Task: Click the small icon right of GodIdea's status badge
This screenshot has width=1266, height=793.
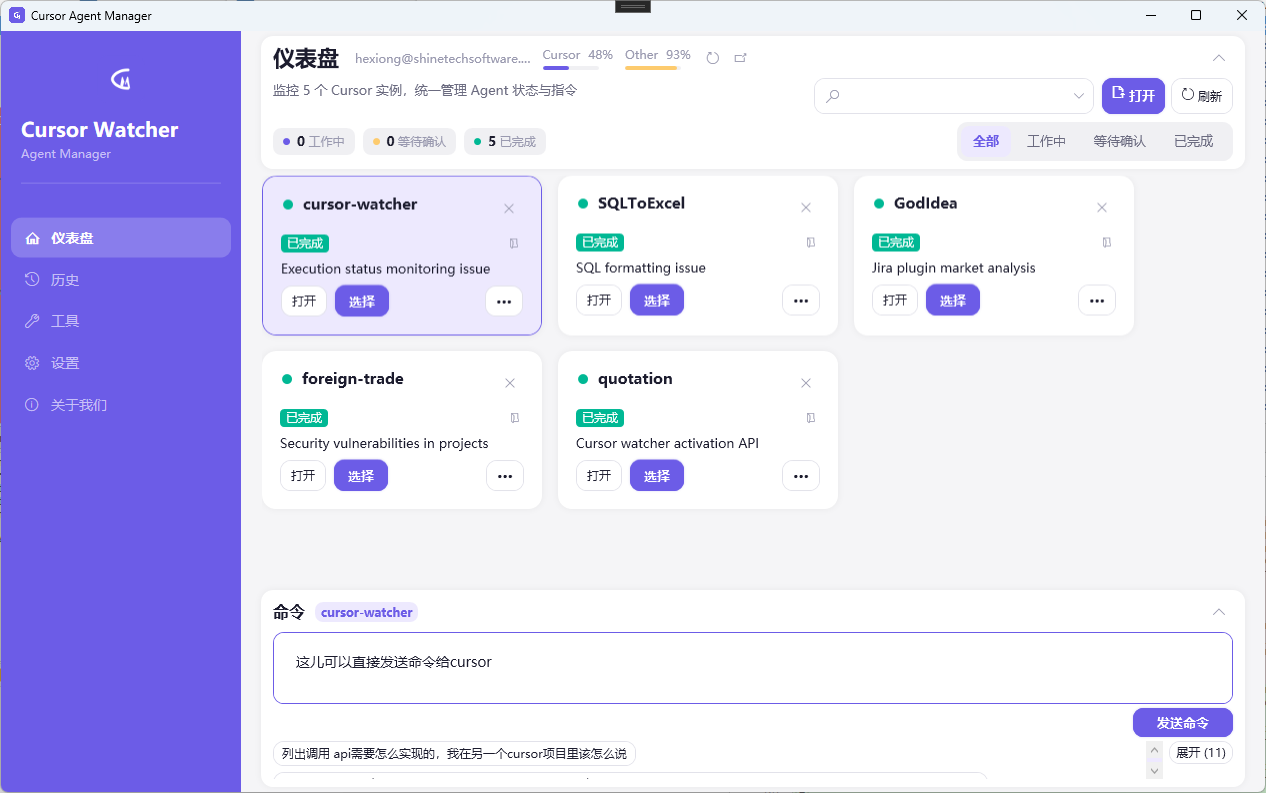Action: [x=1106, y=242]
